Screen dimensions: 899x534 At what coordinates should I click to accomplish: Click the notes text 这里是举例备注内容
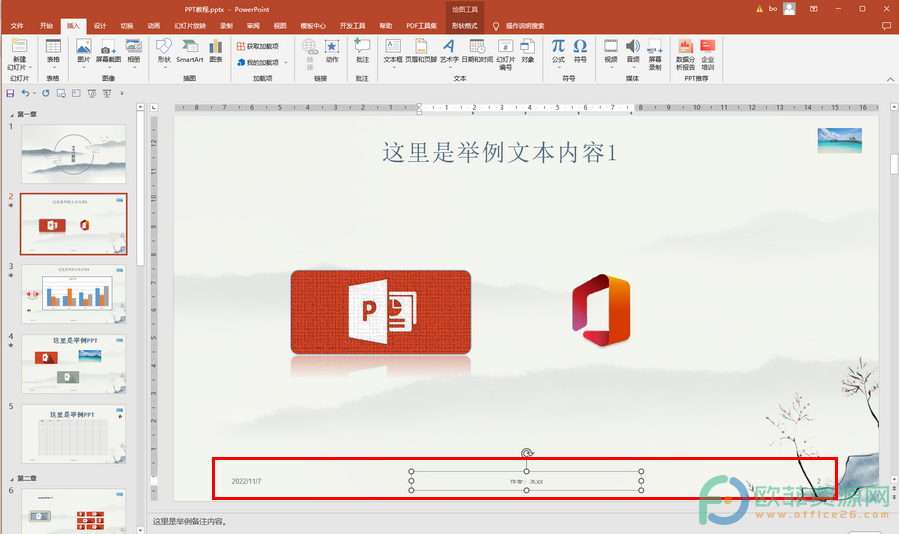pos(190,521)
